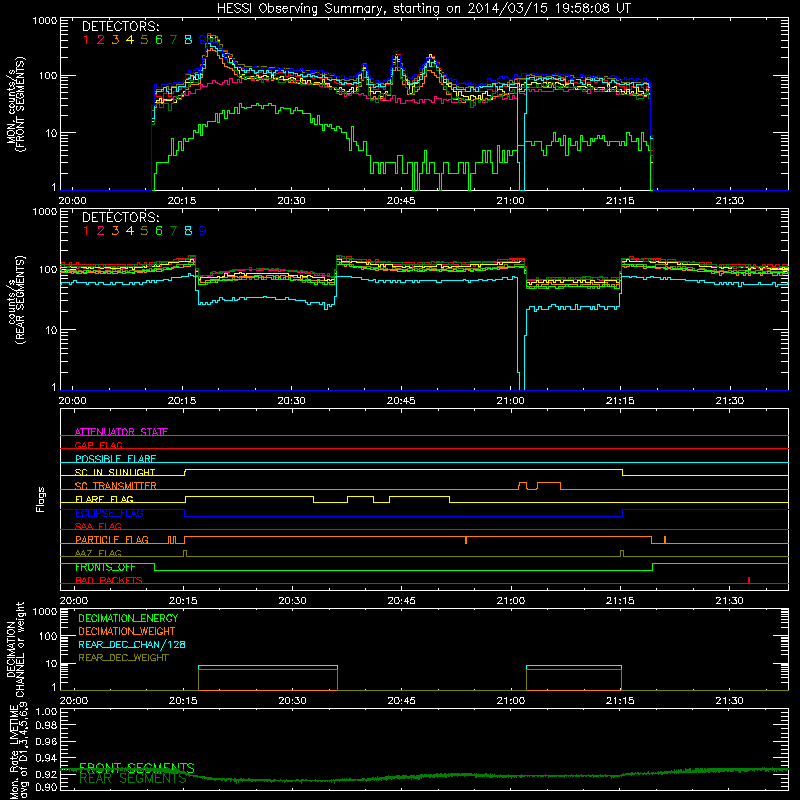Click FRONT SEGMENTS label in livetime panel
The image size is (800, 800).
point(137,768)
